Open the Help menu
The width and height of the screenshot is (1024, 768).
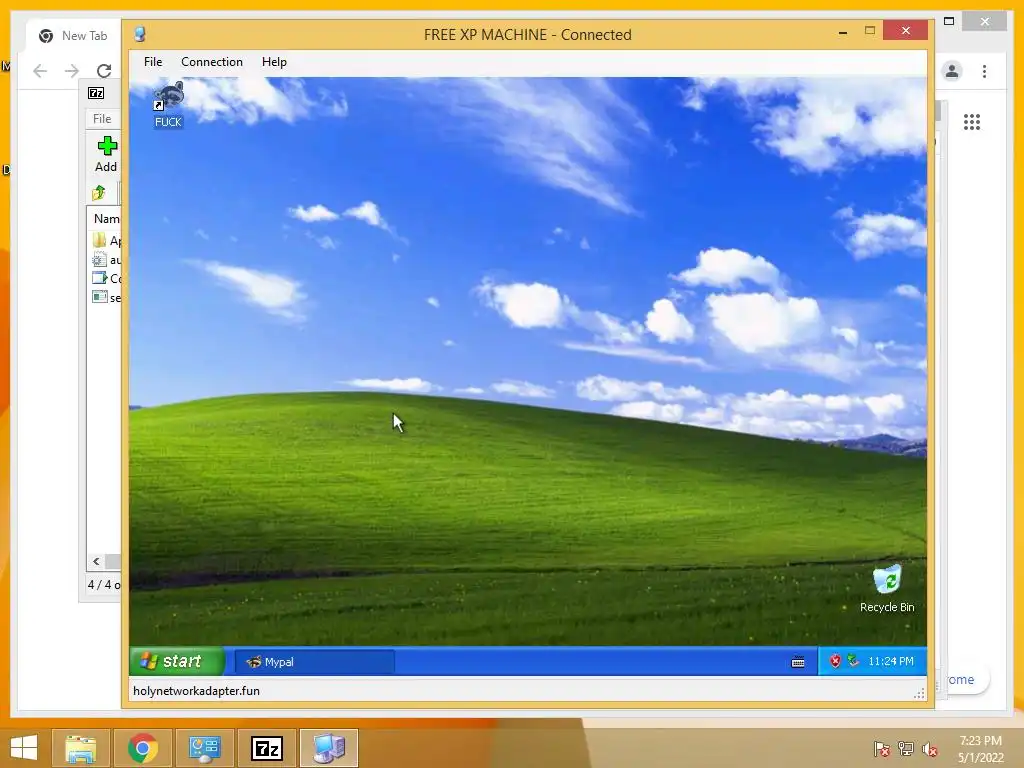pyautogui.click(x=274, y=61)
